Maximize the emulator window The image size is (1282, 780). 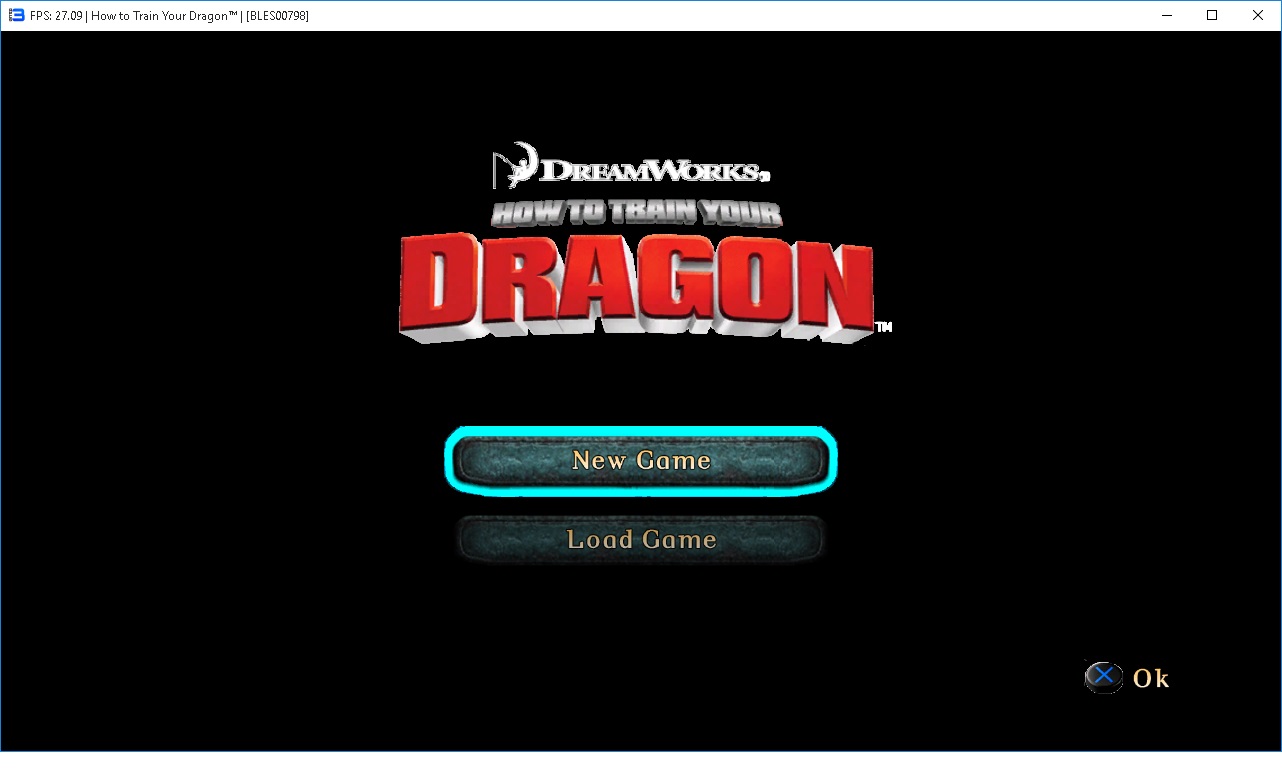1212,15
